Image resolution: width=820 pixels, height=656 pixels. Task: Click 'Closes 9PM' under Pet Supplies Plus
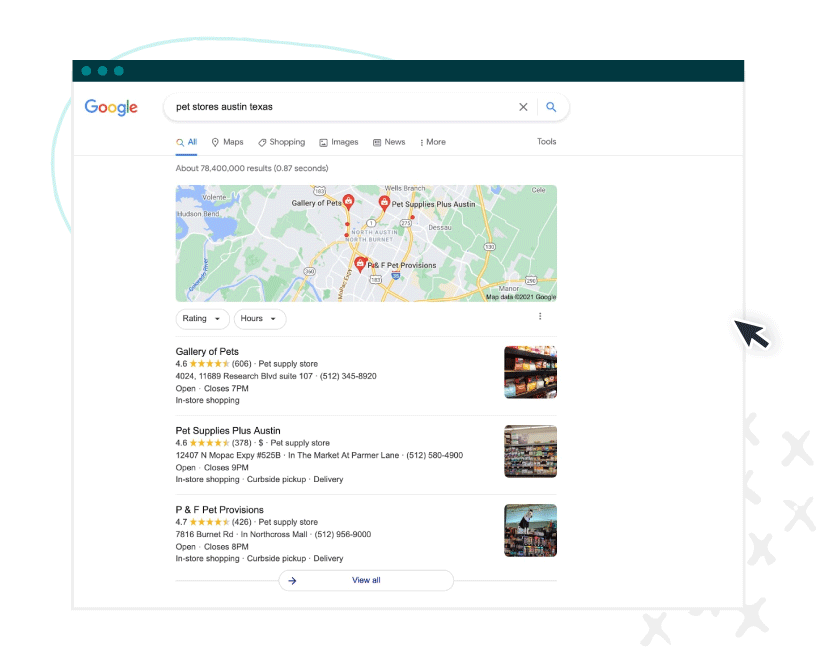[226, 468]
